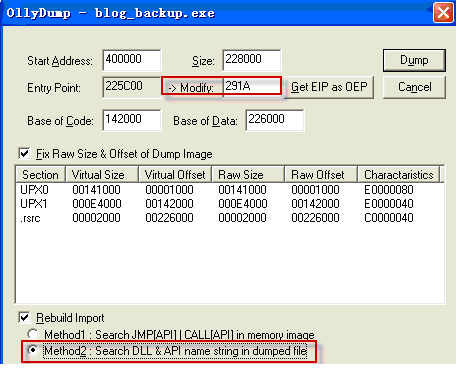Click the Raw Offset column header
Screen dimensions: 457x369
(x=321, y=175)
